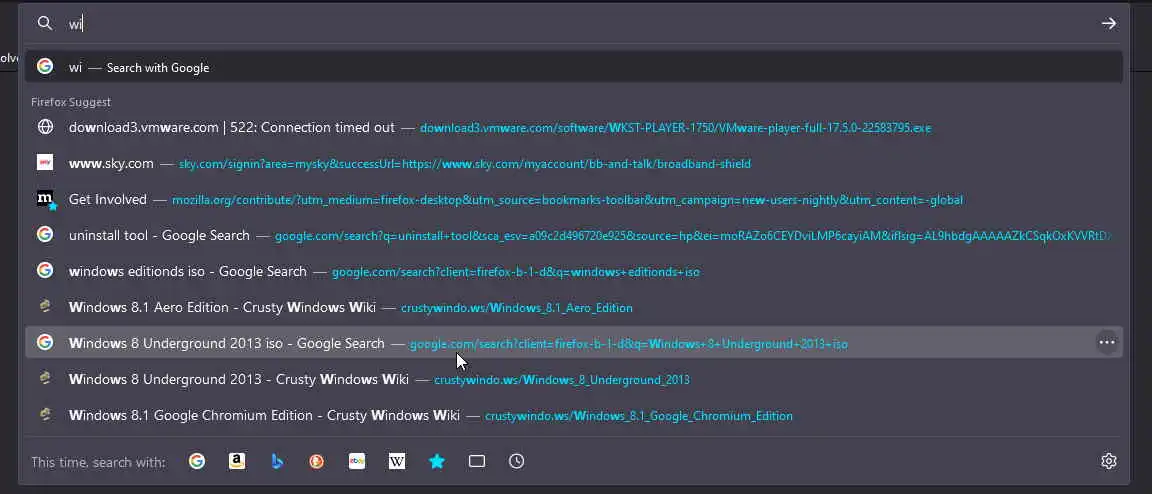Click the Google icon beside 'wi' suggestion
The image size is (1152, 494).
coord(45,67)
